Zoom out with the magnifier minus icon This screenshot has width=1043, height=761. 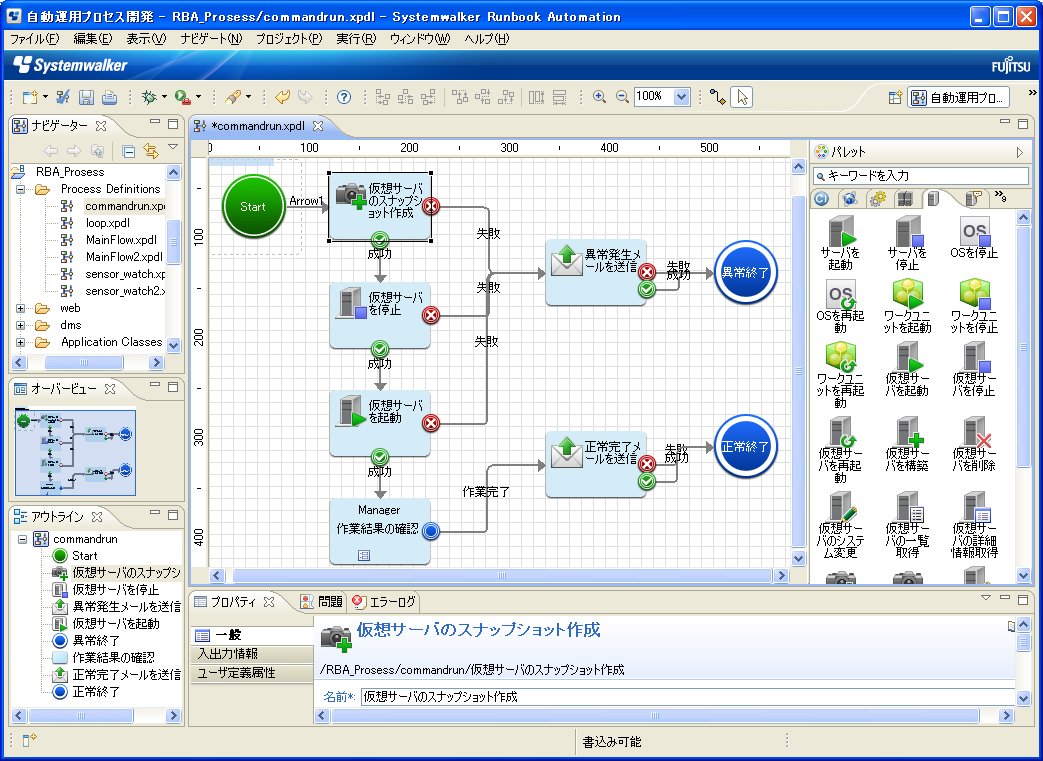(622, 97)
